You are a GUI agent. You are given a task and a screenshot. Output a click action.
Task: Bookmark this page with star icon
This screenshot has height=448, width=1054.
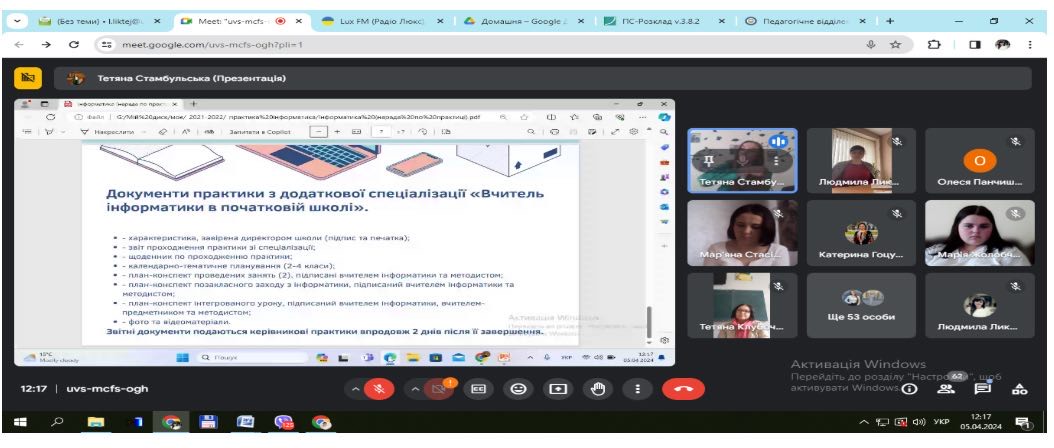[x=896, y=45]
